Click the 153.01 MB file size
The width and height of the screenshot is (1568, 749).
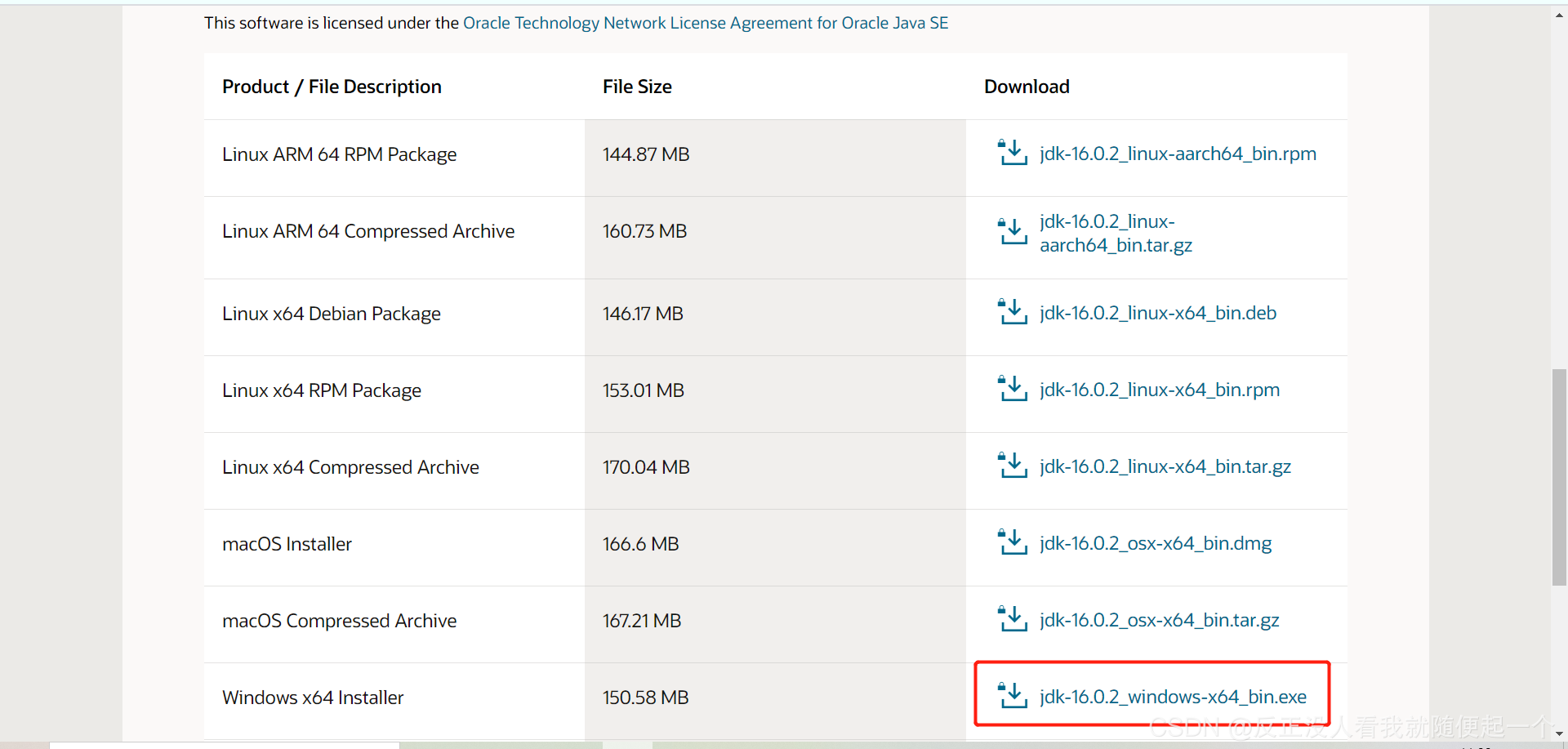click(644, 390)
